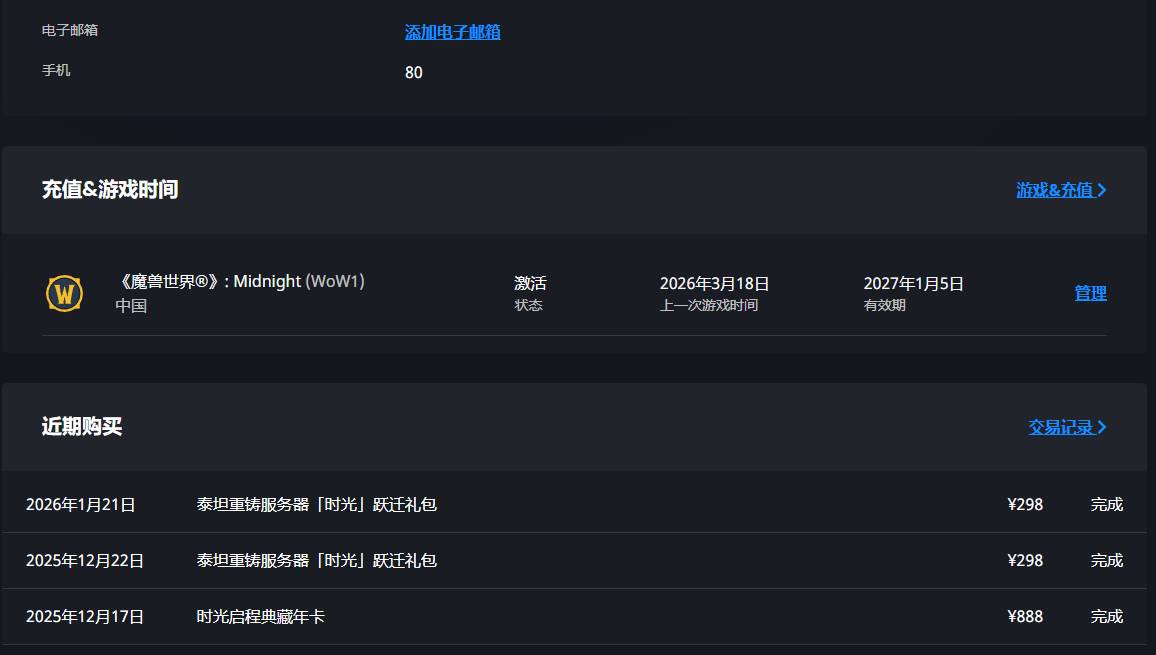
Task: Click 管理 for the Midnight subscription
Action: coord(1090,294)
